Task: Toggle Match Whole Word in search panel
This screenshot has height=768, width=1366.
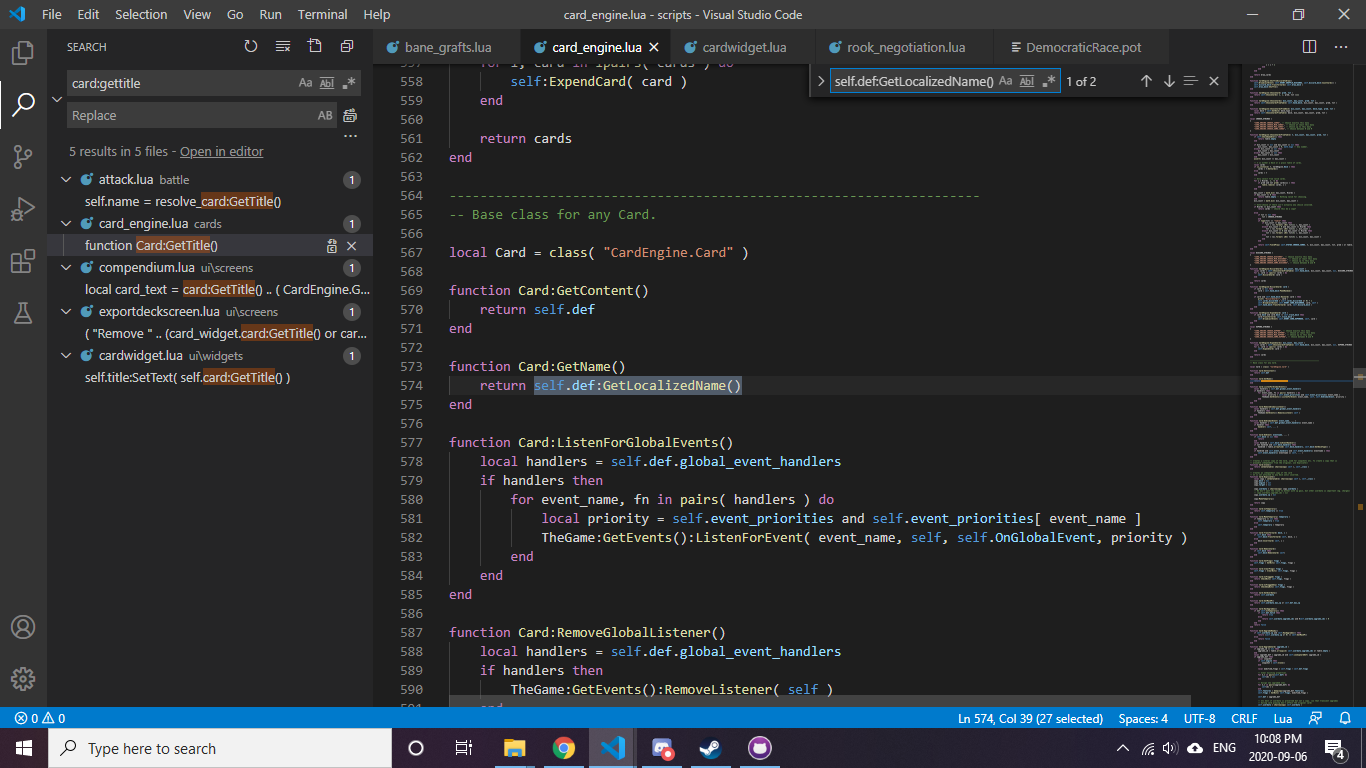Action: 327,83
